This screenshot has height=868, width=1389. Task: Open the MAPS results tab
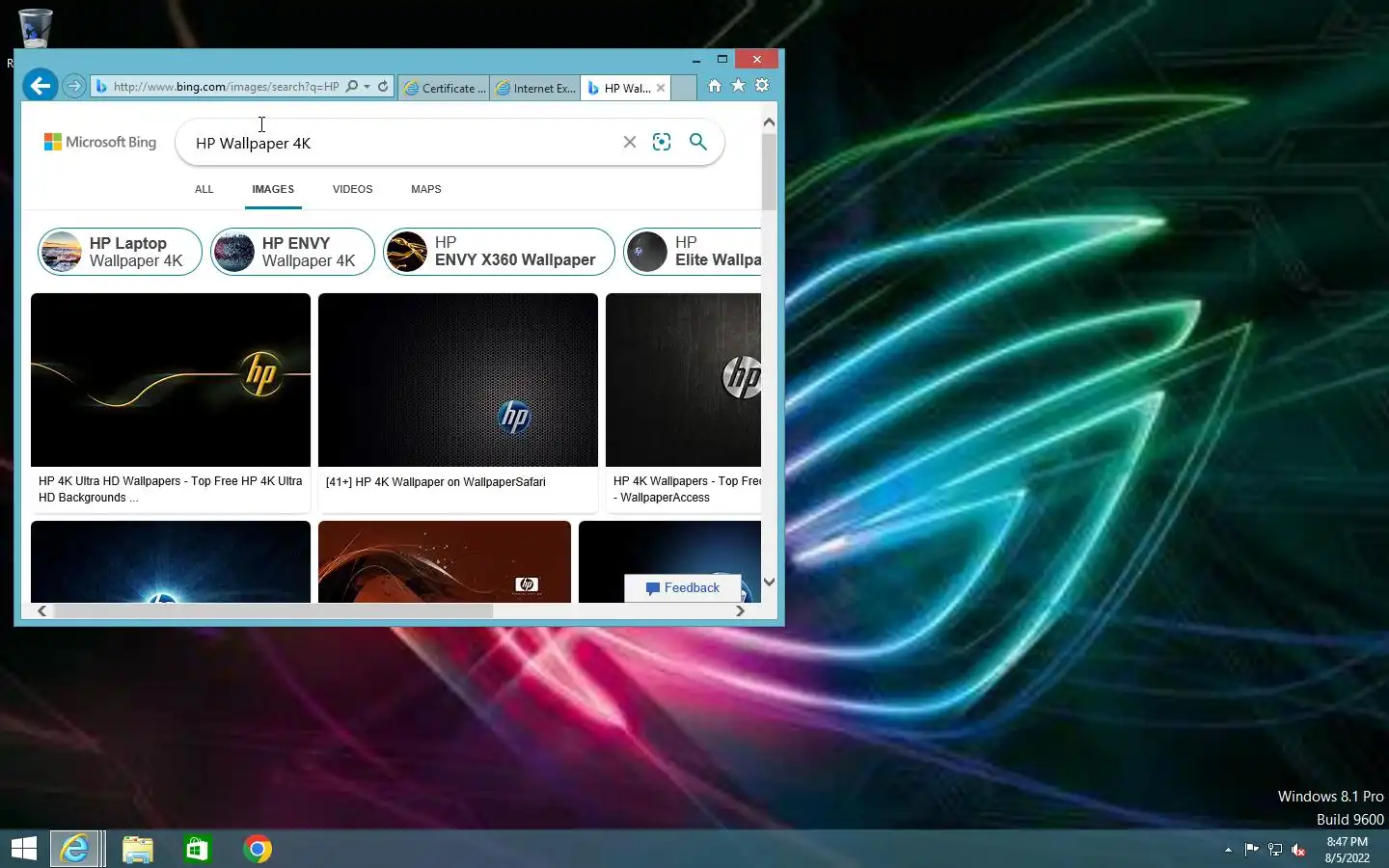[x=425, y=189]
